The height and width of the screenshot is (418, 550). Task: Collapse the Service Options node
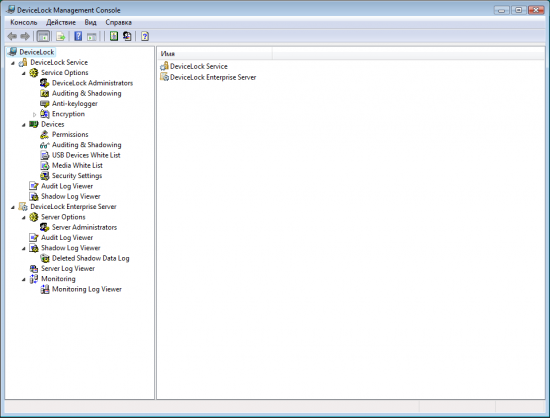click(x=24, y=73)
